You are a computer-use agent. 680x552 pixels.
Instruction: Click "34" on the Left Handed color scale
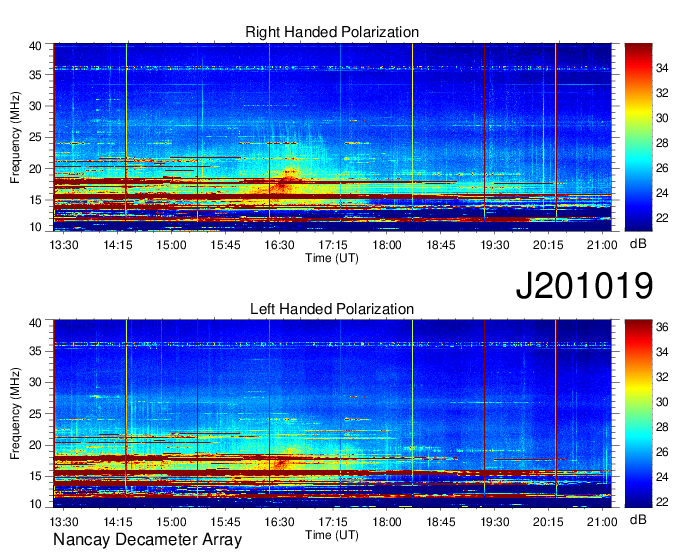(x=662, y=352)
